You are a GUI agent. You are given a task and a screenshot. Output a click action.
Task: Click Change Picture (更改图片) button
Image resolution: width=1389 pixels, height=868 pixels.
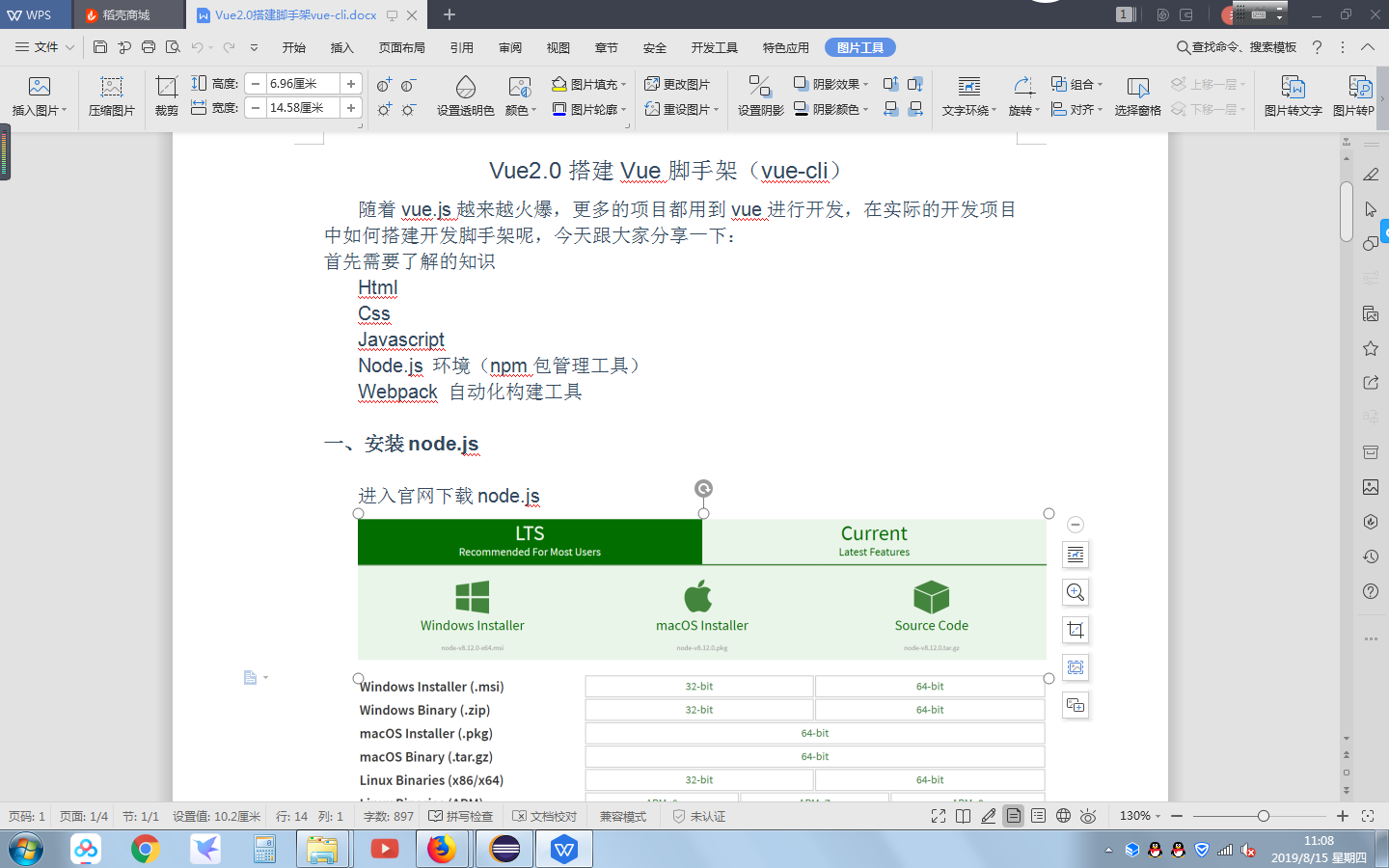[x=677, y=84]
